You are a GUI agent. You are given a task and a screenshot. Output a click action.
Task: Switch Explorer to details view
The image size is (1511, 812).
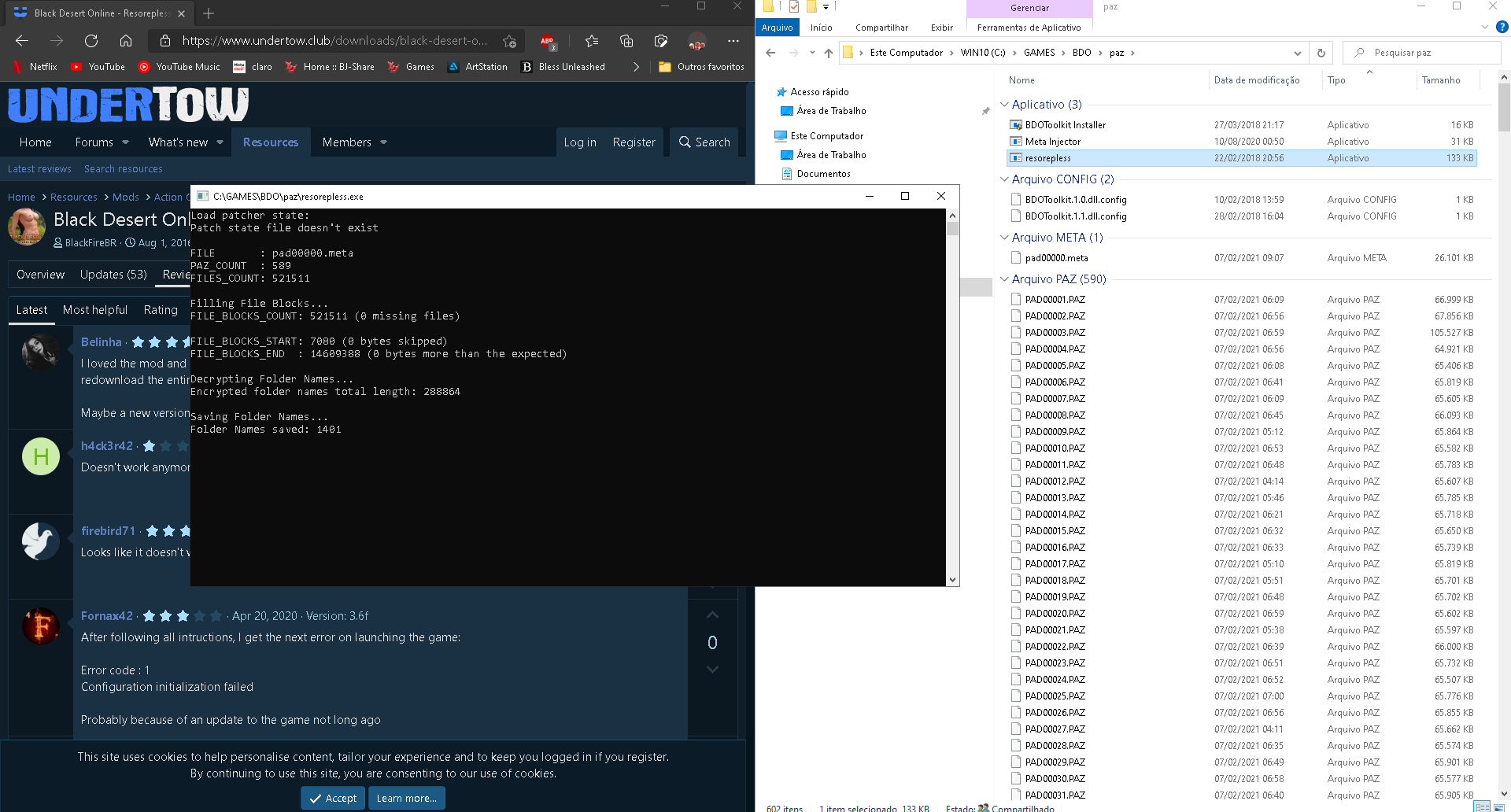1482,807
